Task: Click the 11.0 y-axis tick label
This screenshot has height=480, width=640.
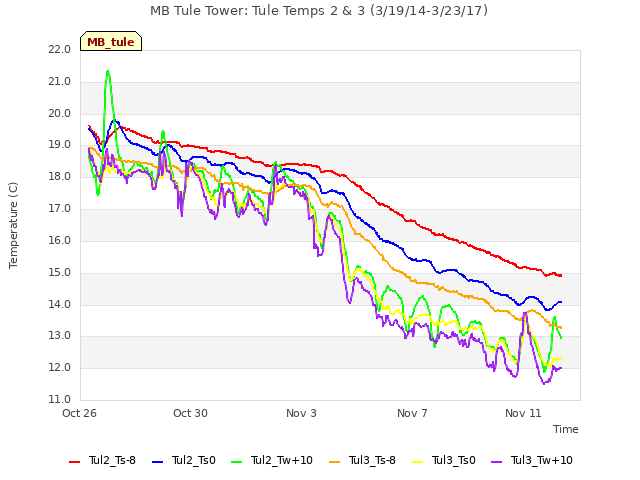Action: [60, 400]
